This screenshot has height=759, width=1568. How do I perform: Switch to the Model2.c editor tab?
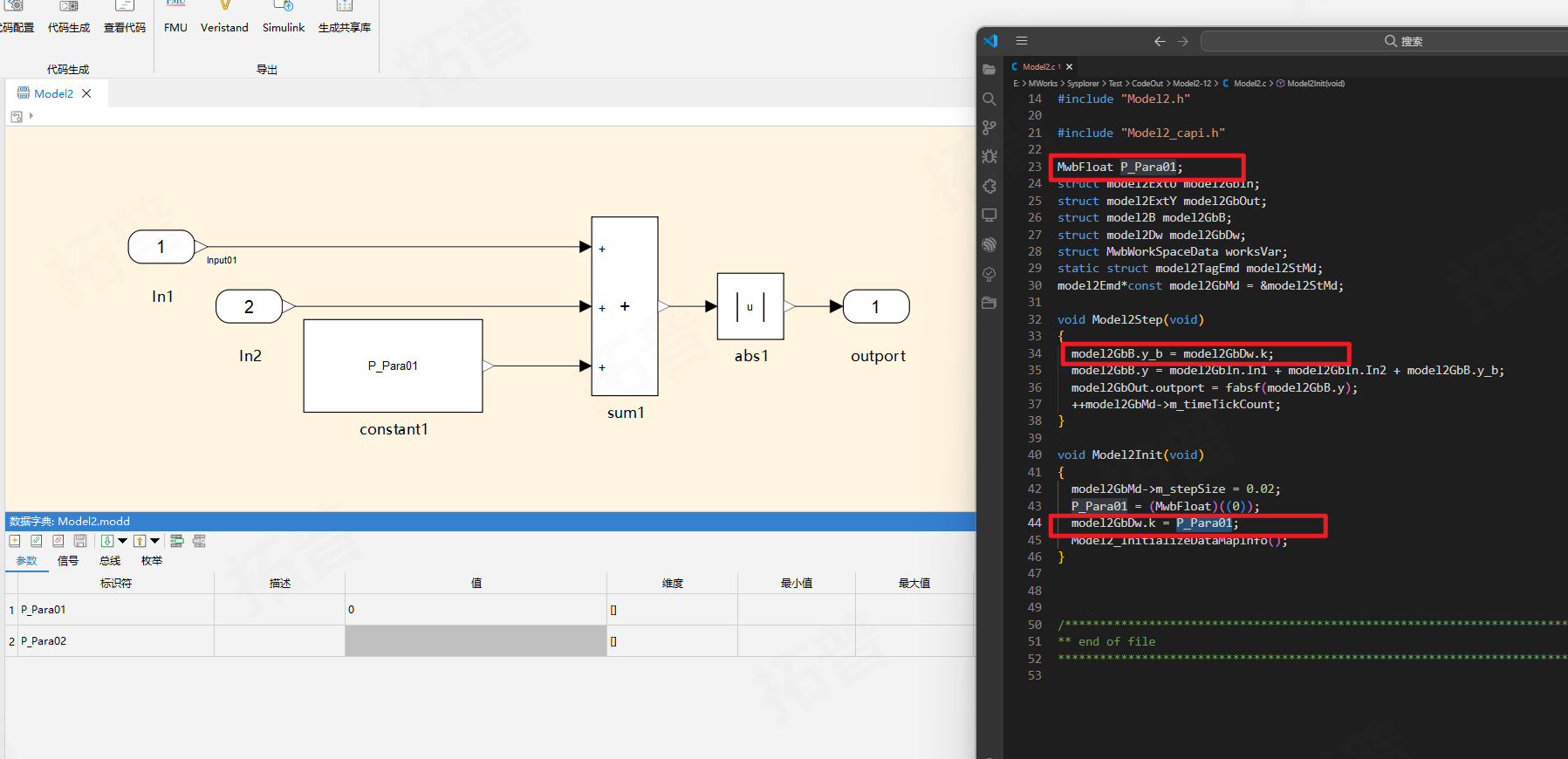[x=1037, y=66]
